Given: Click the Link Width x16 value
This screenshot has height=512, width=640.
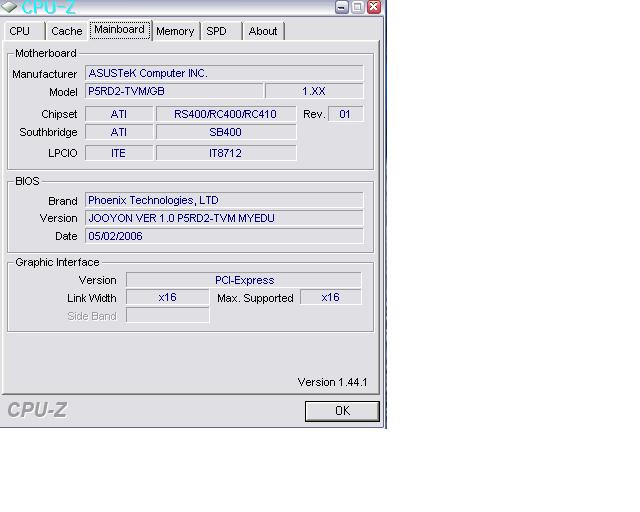Looking at the screenshot, I should 167,297.
